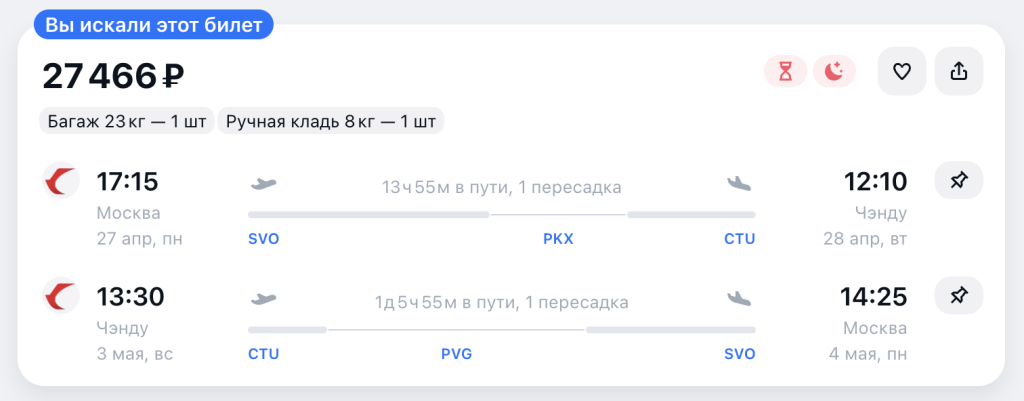Click the return flight landing plane icon
This screenshot has height=401, width=1024.
tap(740, 299)
